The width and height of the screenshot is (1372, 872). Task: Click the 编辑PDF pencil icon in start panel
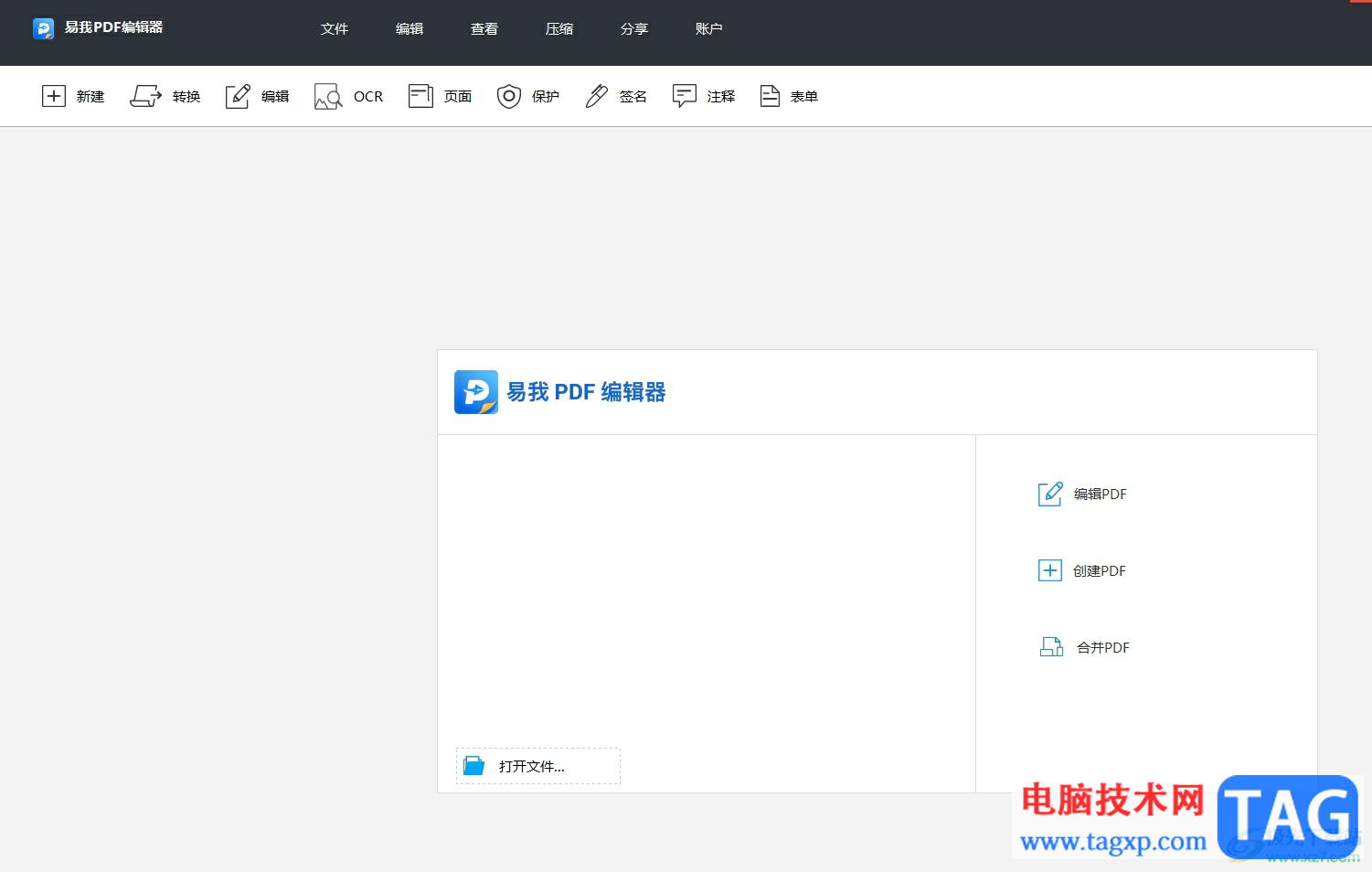1050,494
